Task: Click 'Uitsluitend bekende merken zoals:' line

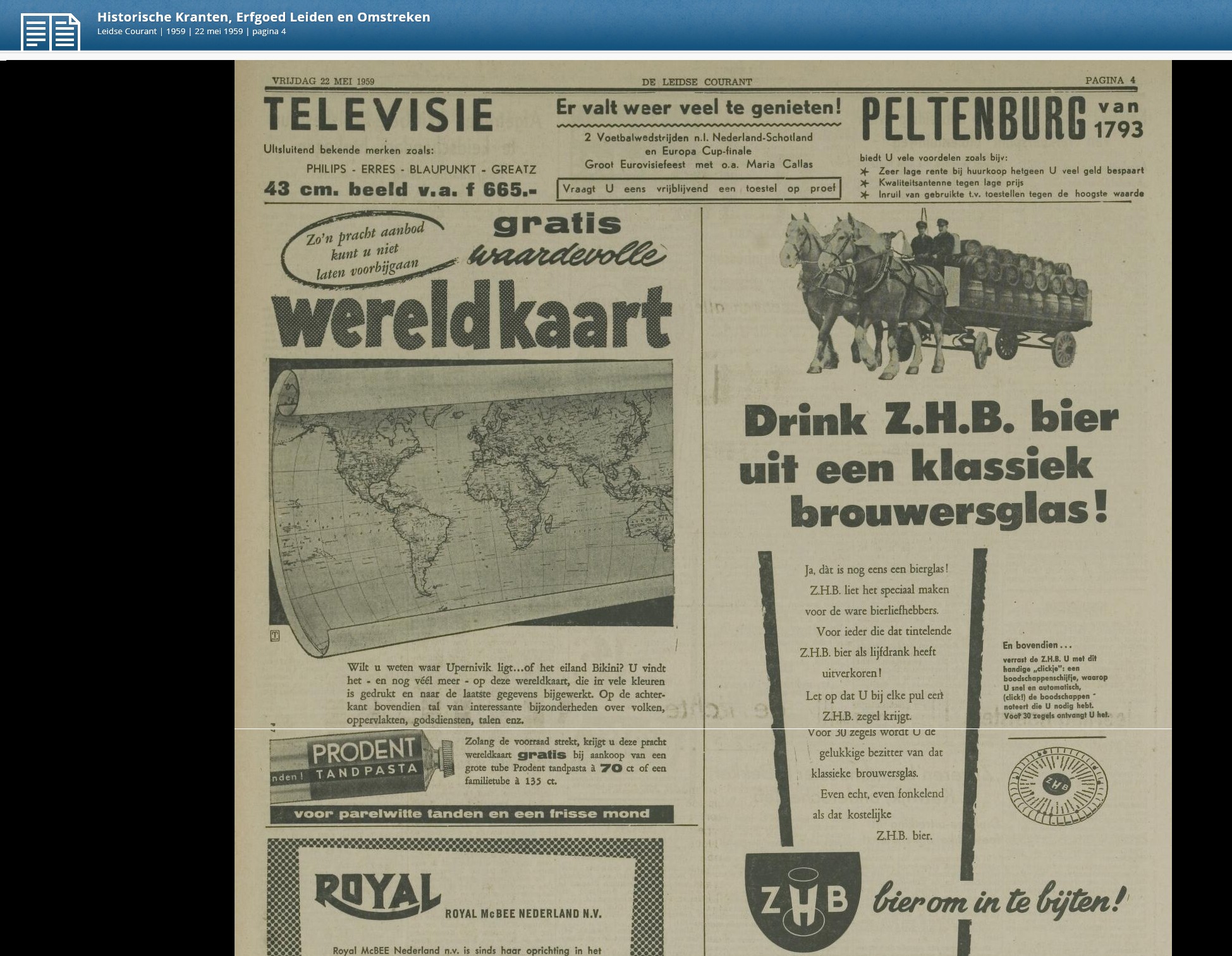Action: pos(349,150)
